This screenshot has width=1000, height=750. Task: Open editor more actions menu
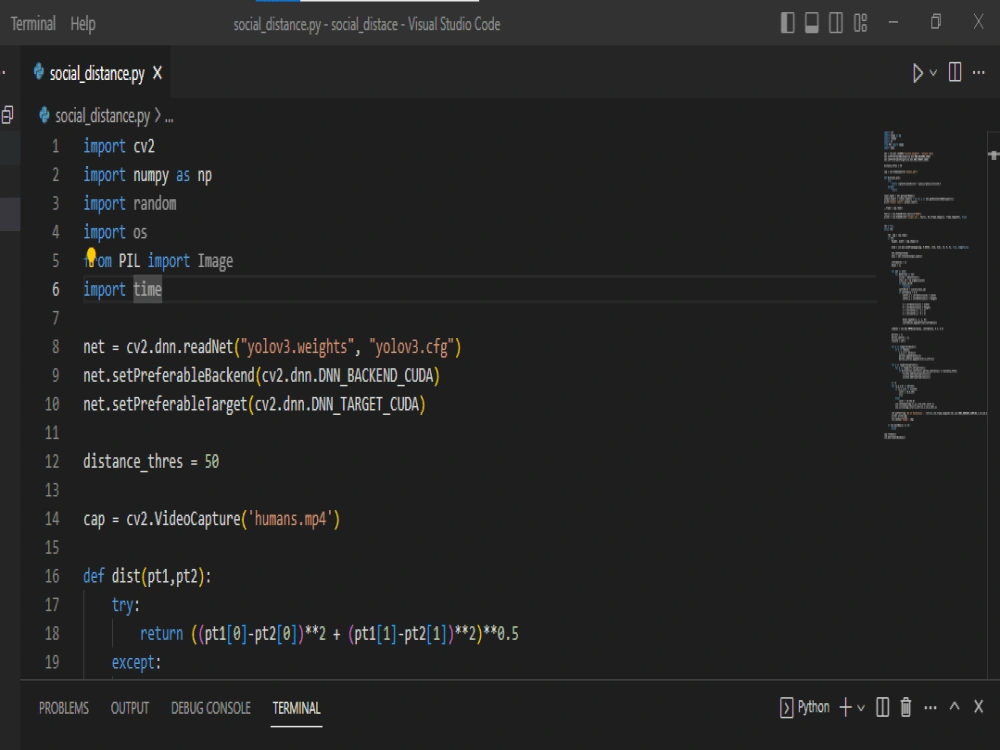click(977, 72)
